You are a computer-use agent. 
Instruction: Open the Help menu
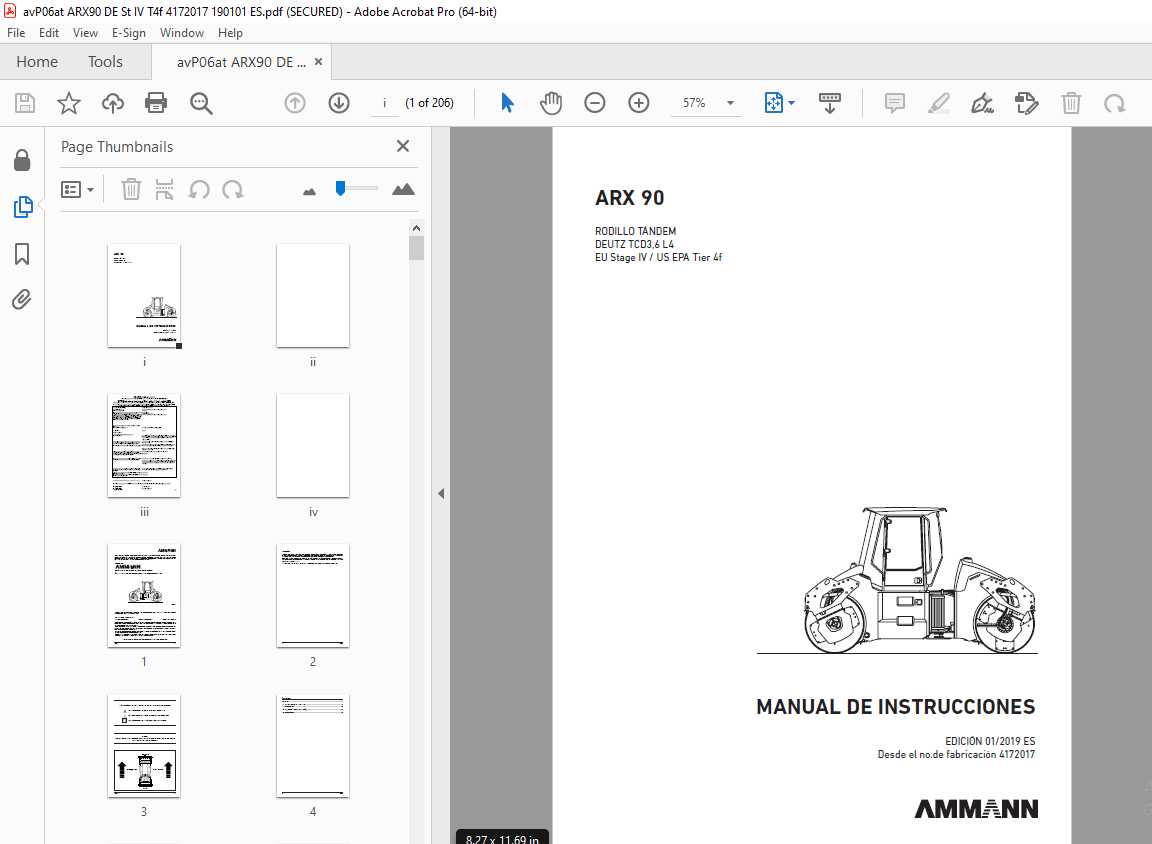230,33
